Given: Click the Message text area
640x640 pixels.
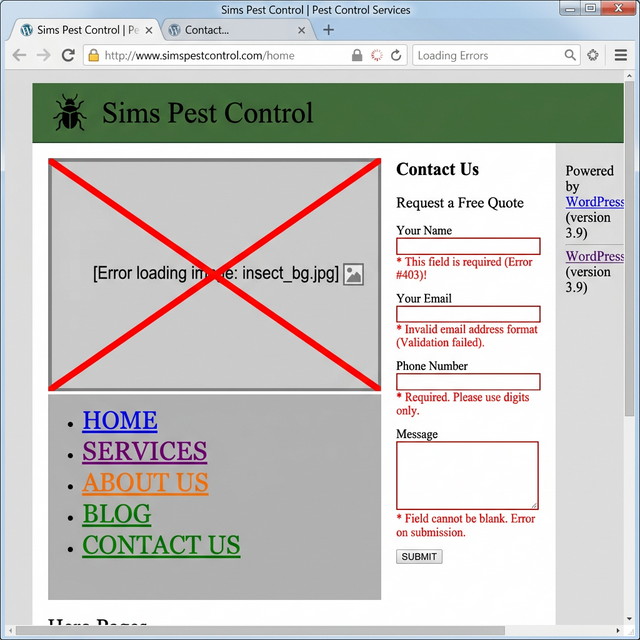Looking at the screenshot, I should tap(467, 476).
